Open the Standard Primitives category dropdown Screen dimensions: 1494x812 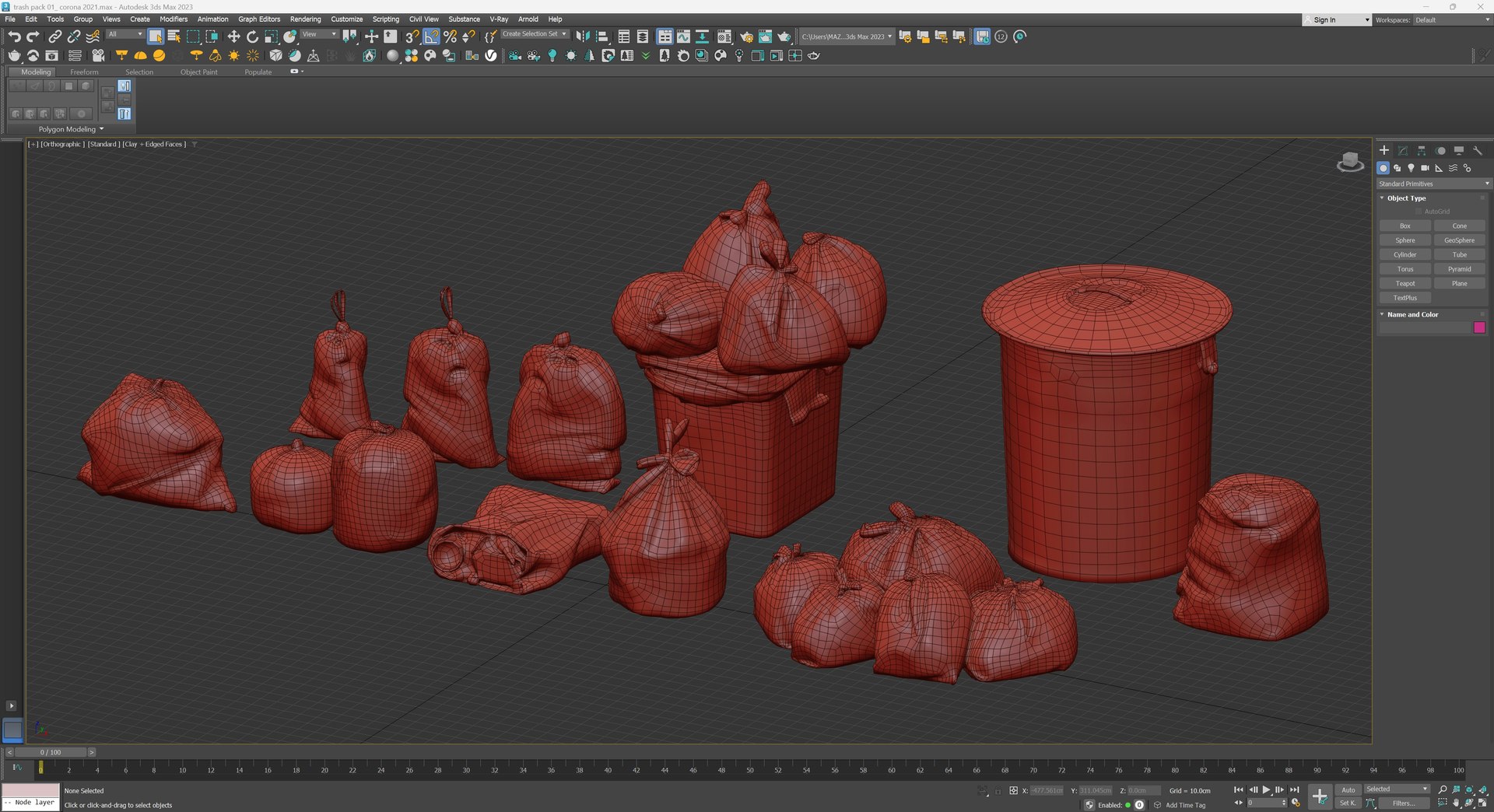coord(1433,184)
